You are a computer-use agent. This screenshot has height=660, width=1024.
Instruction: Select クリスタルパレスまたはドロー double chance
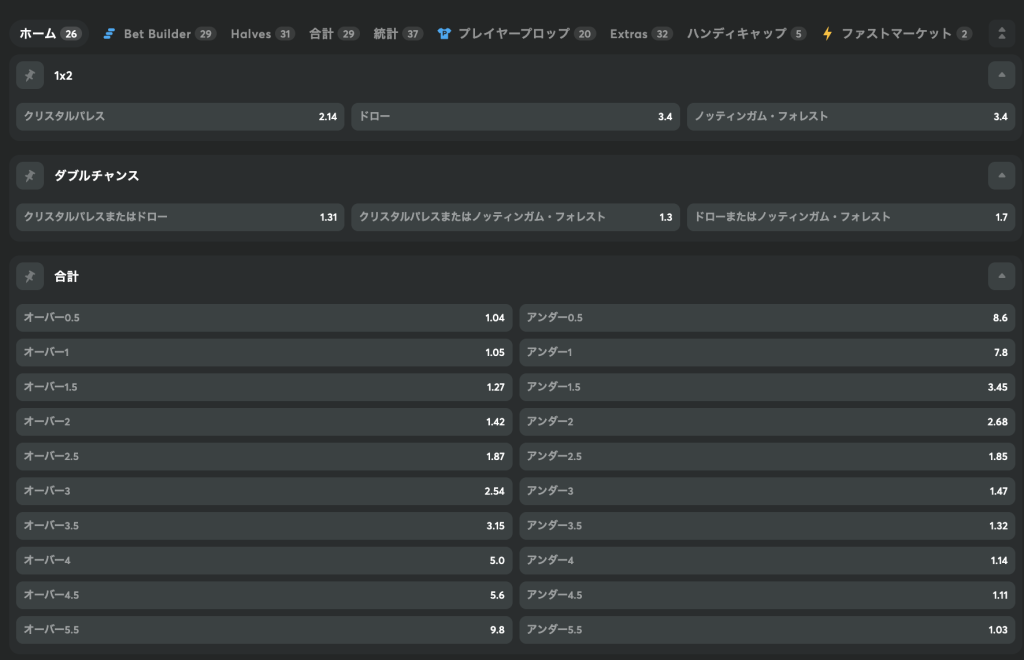pos(180,217)
